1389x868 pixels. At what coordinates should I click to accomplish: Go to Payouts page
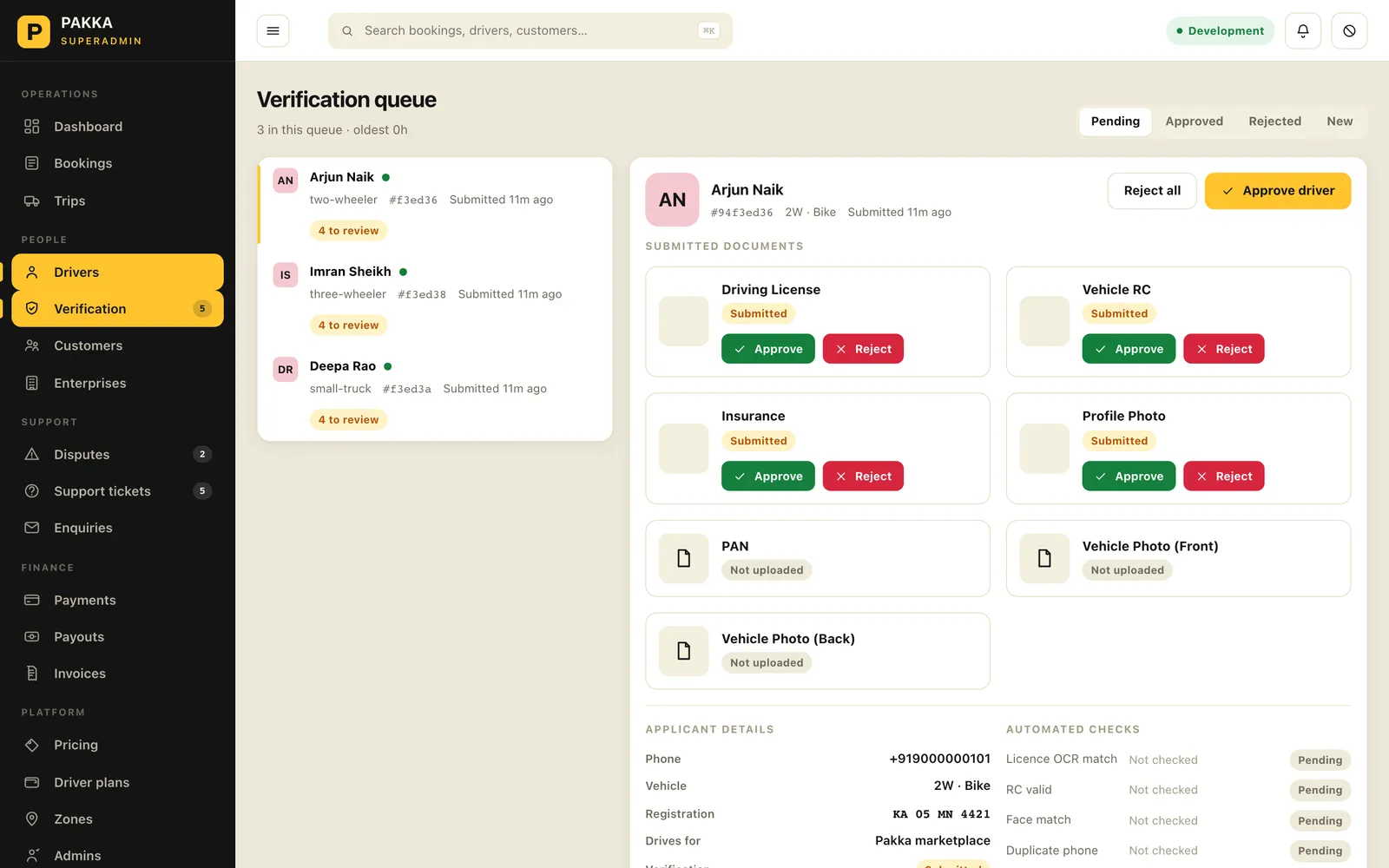pyautogui.click(x=117, y=636)
